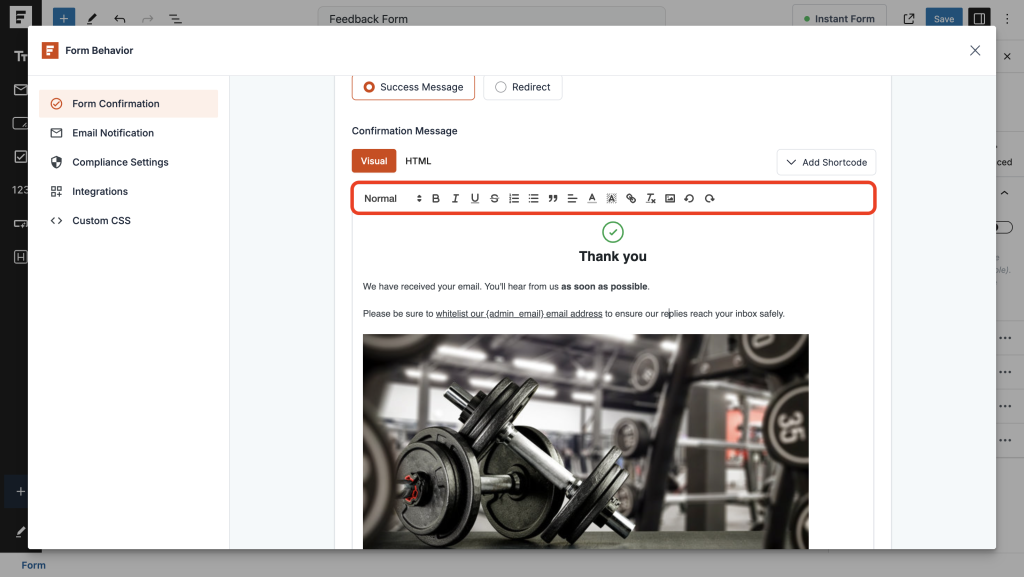This screenshot has height=577, width=1024.
Task: Open the three-dot options menu top right
Action: [x=1005, y=17]
